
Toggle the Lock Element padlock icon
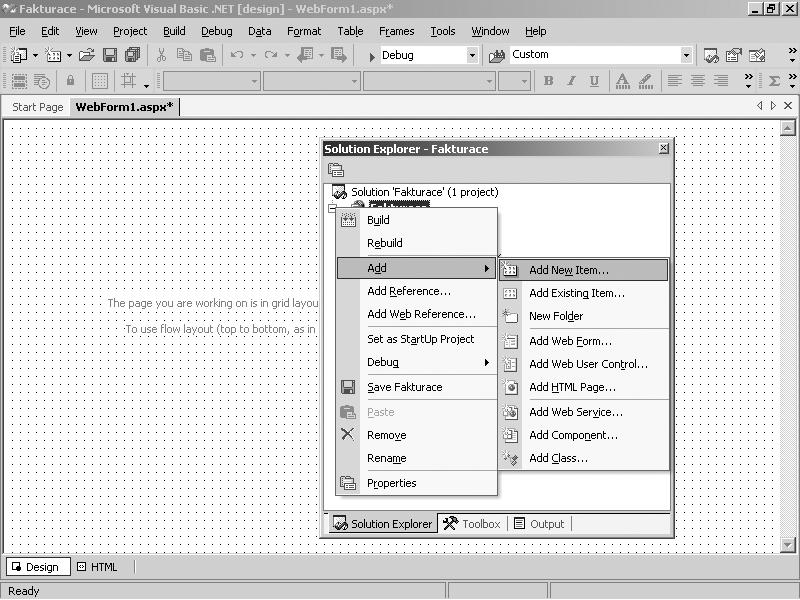[x=70, y=81]
